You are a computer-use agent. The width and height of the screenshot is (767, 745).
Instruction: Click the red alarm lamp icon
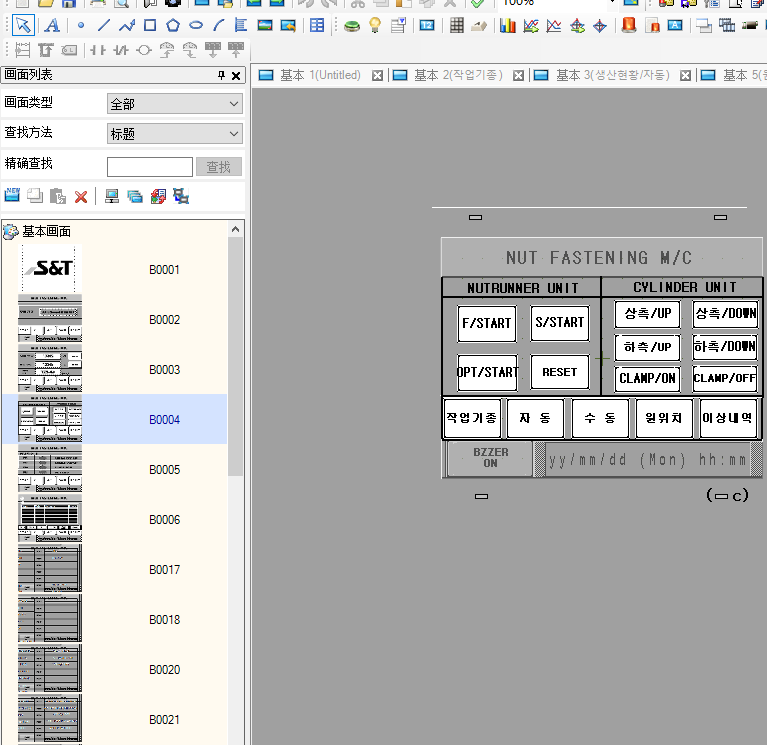pos(629,26)
